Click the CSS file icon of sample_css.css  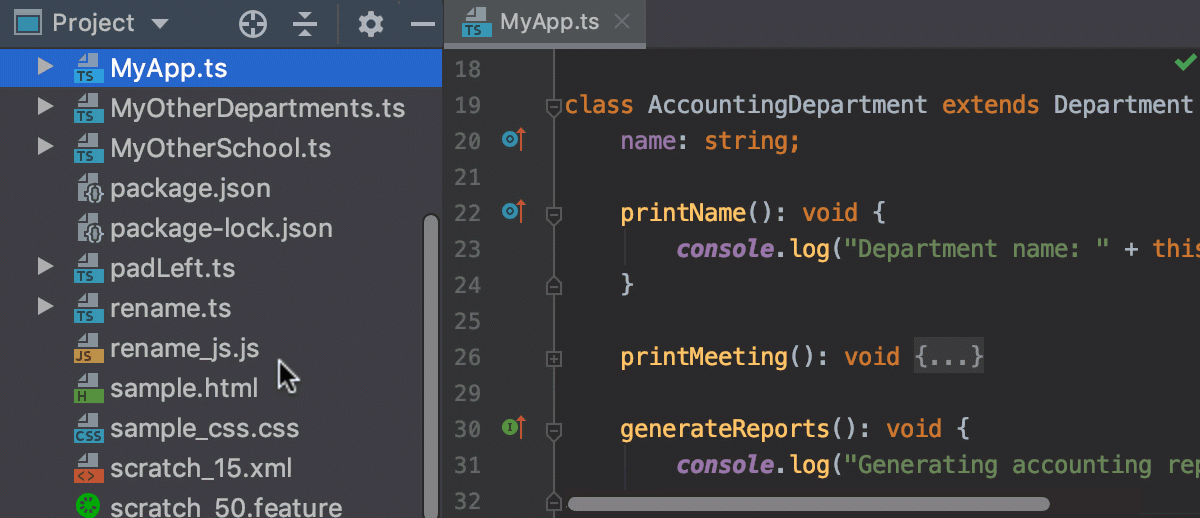click(x=88, y=429)
